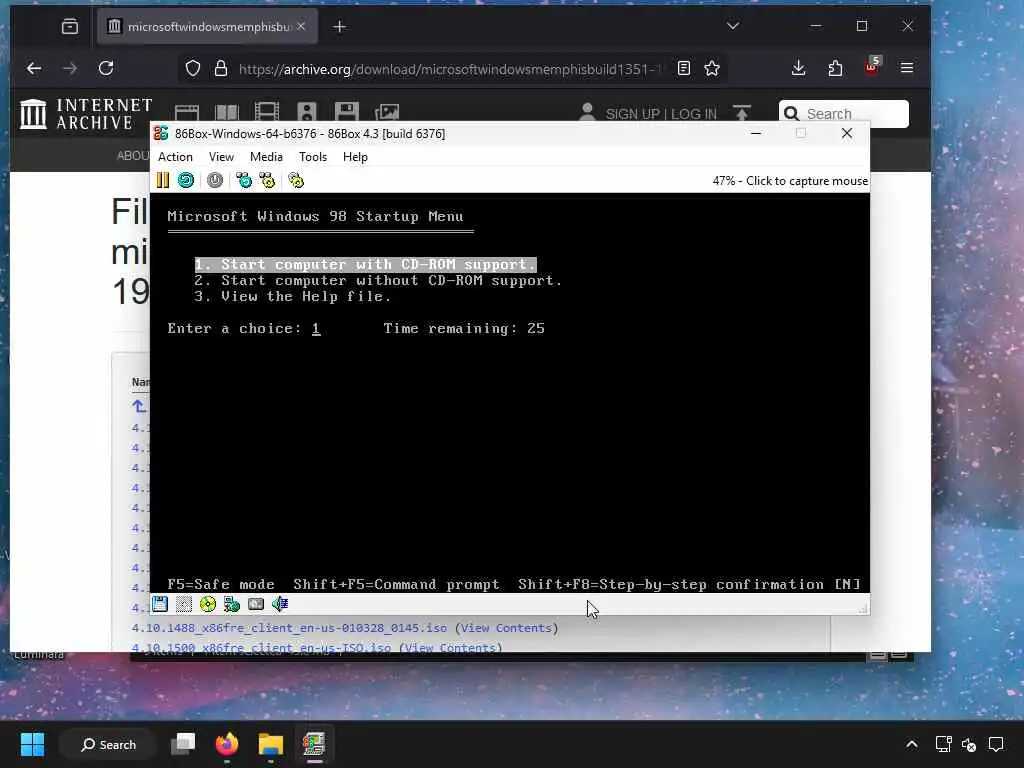Click the Firefox forward arrow
1024x768 pixels.
[x=70, y=68]
